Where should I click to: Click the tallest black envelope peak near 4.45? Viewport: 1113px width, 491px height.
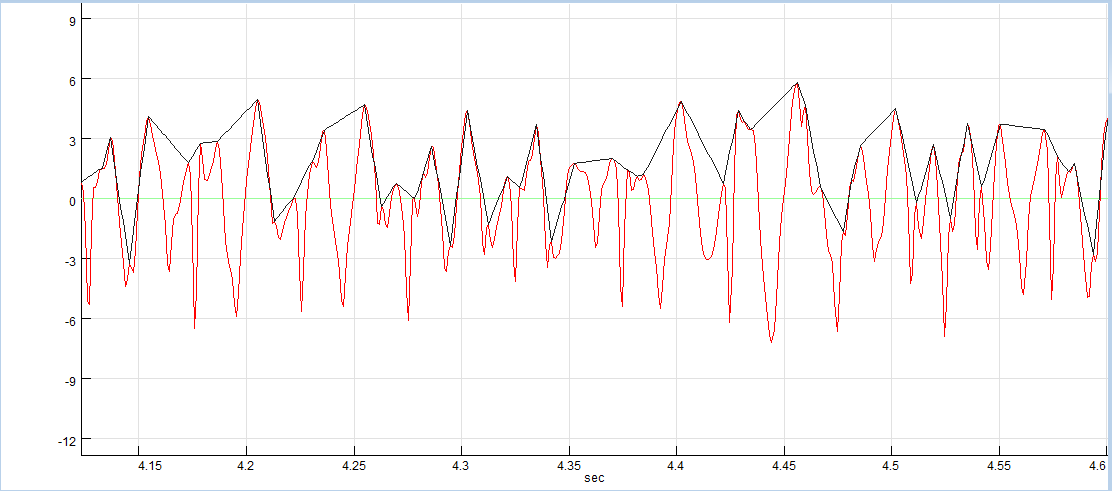[797, 83]
